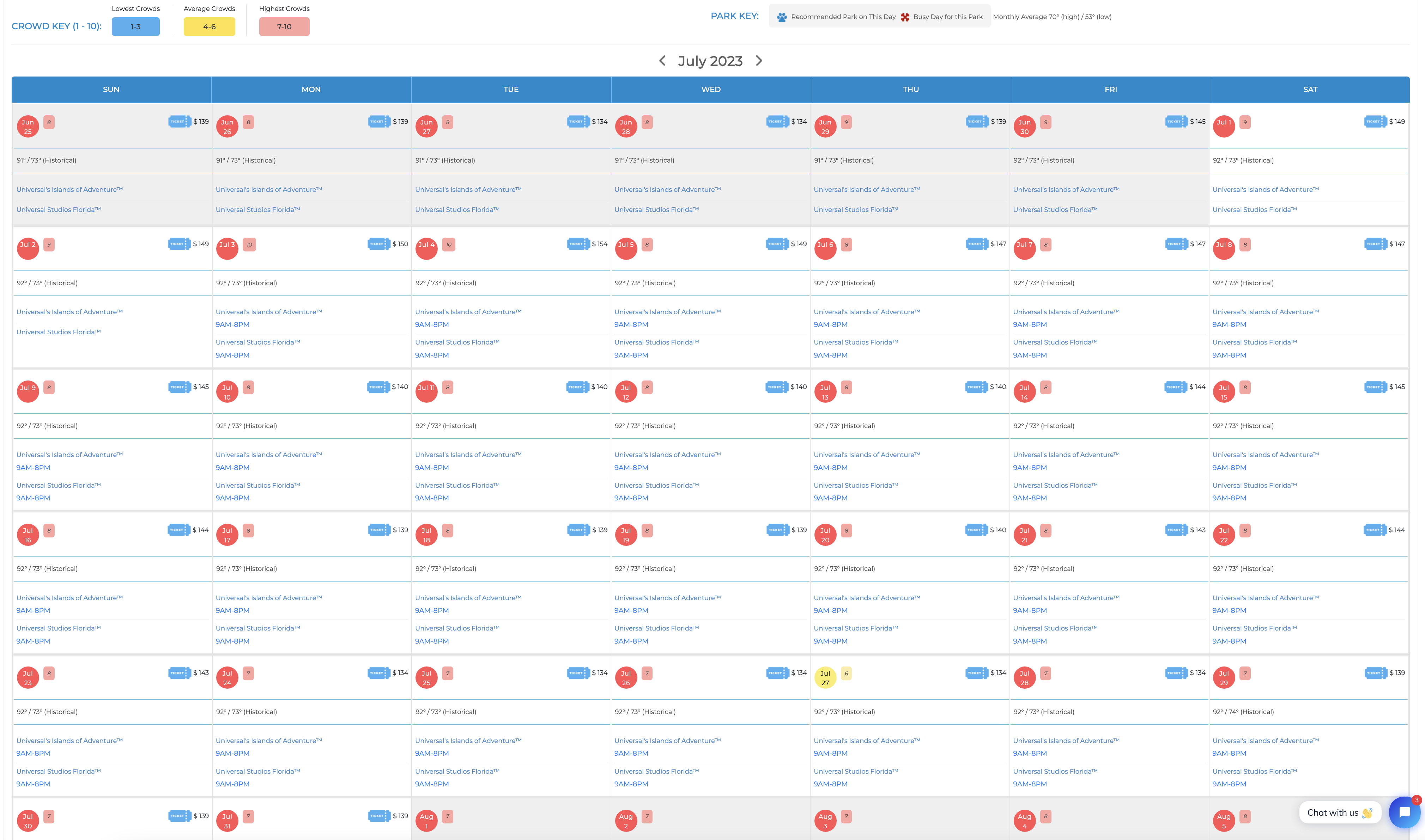
Task: Open Islands of Adventure link on Jul 27
Action: 867,740
